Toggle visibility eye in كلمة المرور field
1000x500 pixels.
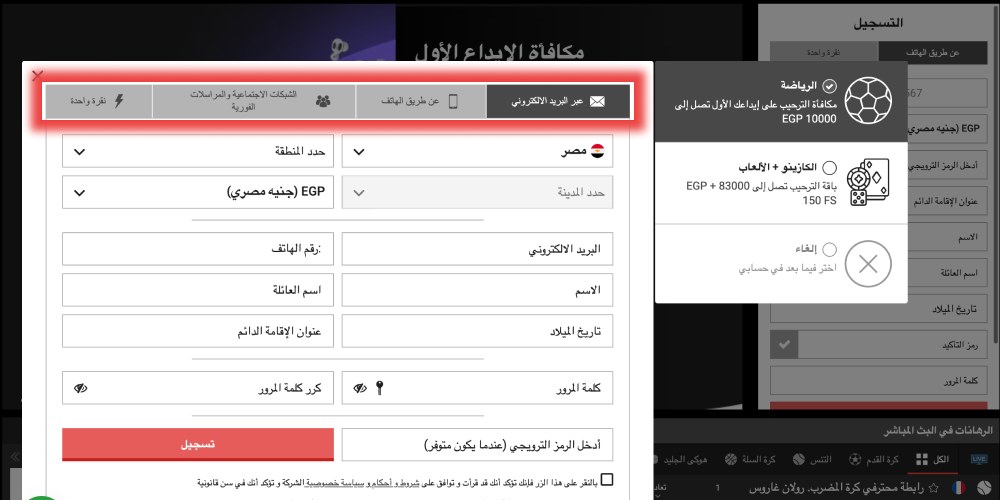360,388
